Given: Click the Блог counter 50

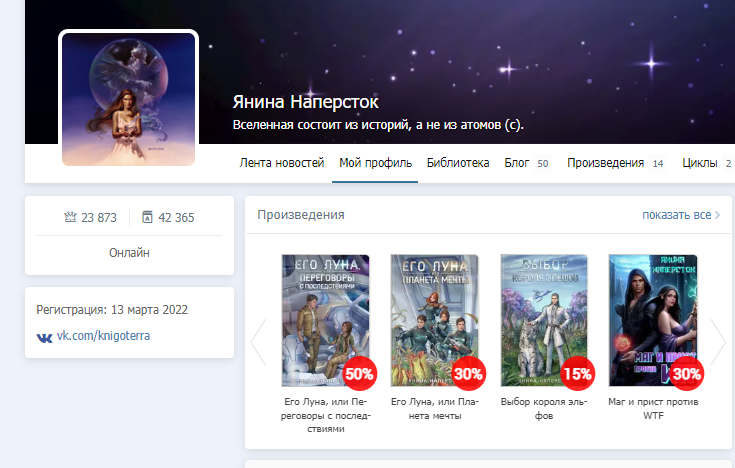Looking at the screenshot, I should coord(542,164).
